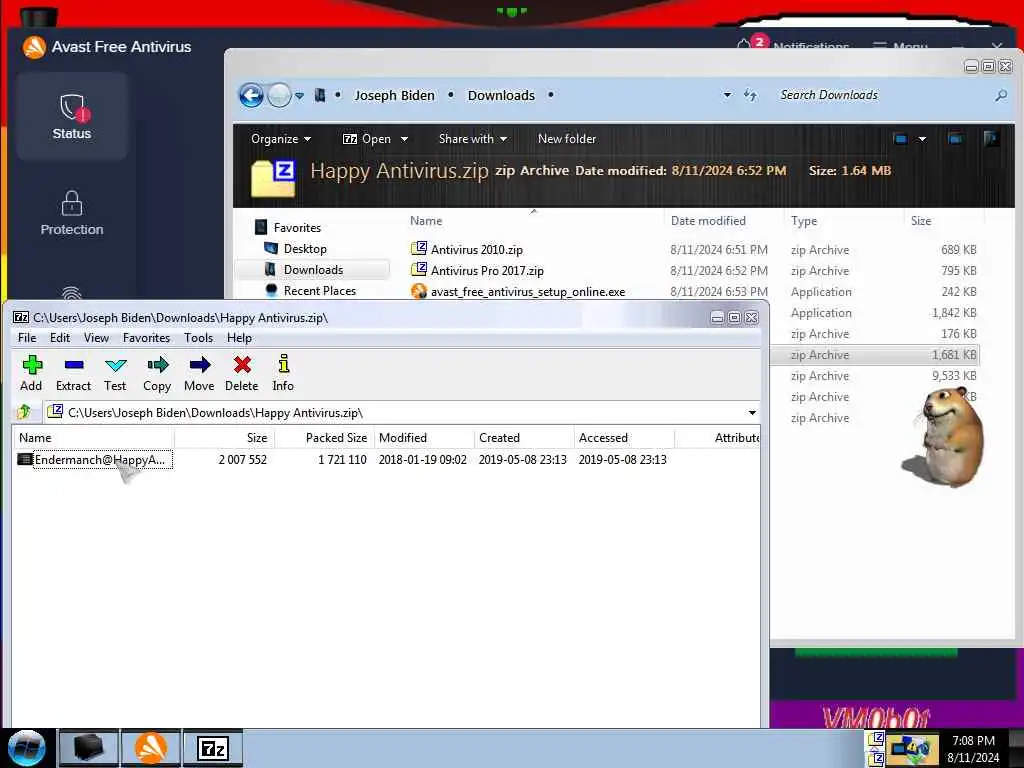Open the Tools menu in 7-Zip
Screen dimensions: 1024x768
[198, 338]
